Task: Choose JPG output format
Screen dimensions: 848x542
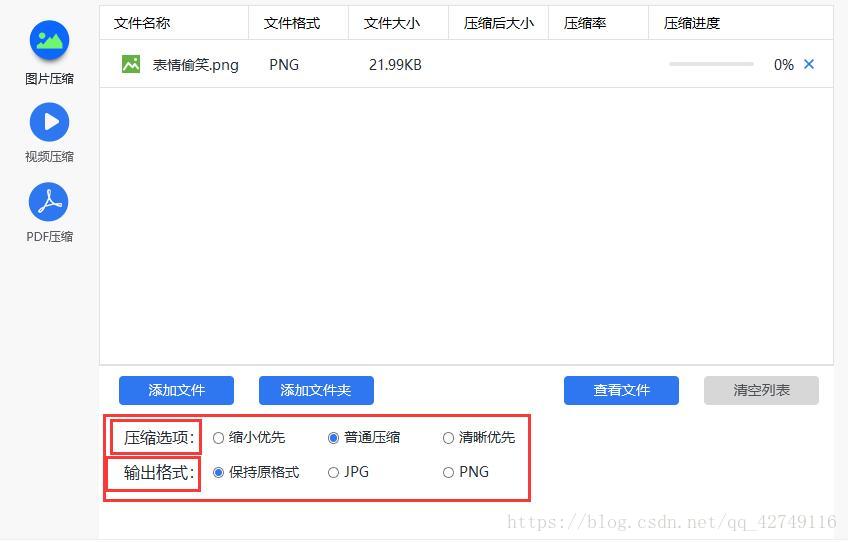Action: 348,472
